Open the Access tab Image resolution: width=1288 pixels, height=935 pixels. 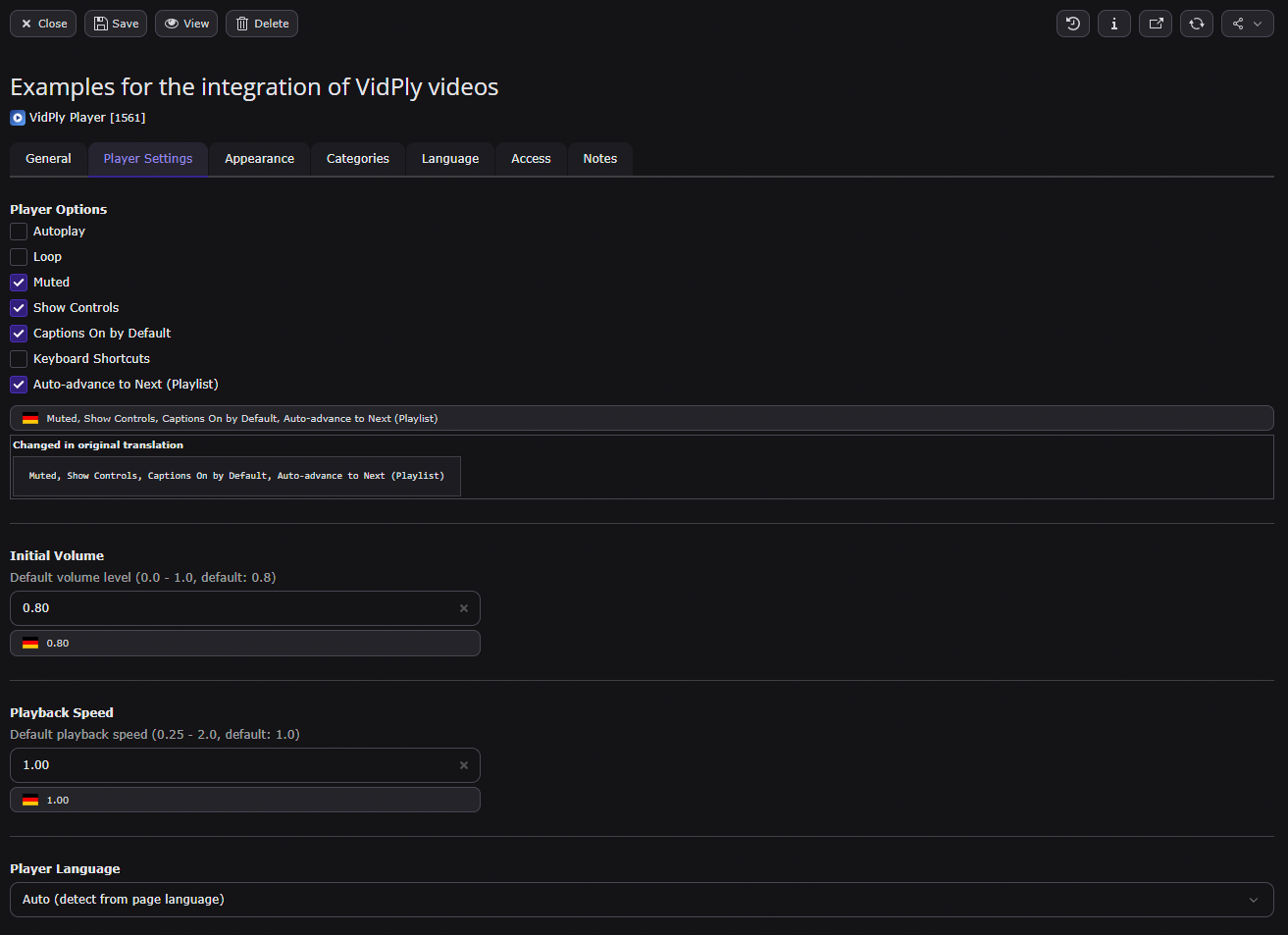pyautogui.click(x=531, y=159)
